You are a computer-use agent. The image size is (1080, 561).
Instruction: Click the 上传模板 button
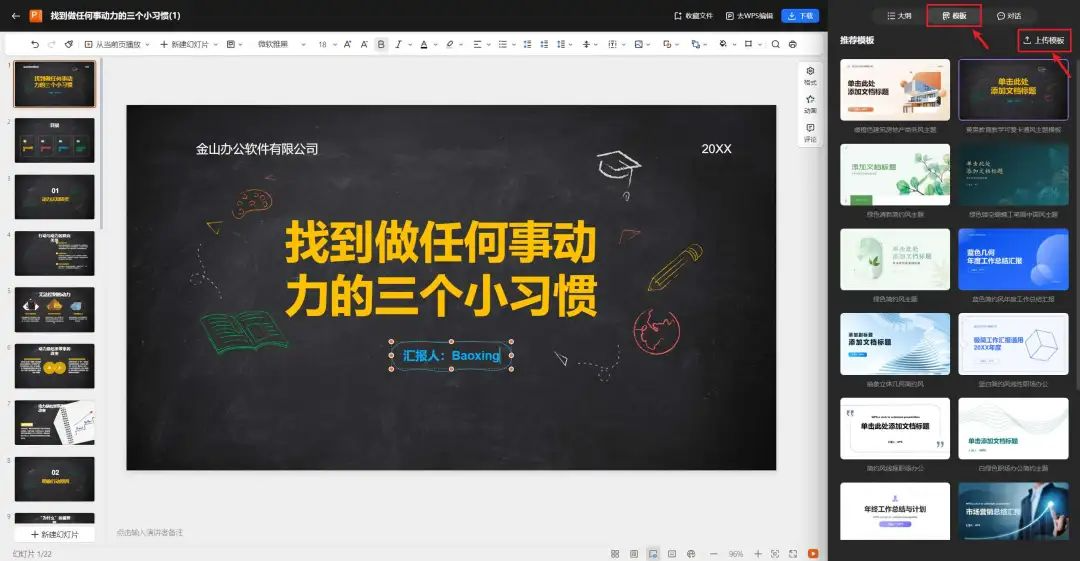(x=1044, y=41)
